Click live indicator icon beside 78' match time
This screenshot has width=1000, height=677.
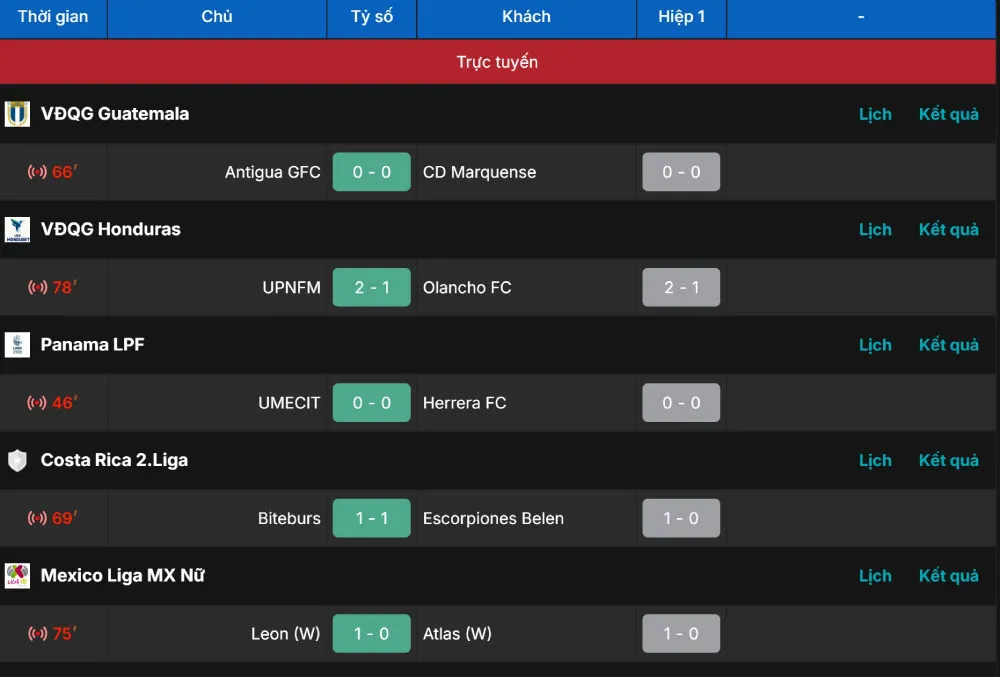(x=37, y=288)
